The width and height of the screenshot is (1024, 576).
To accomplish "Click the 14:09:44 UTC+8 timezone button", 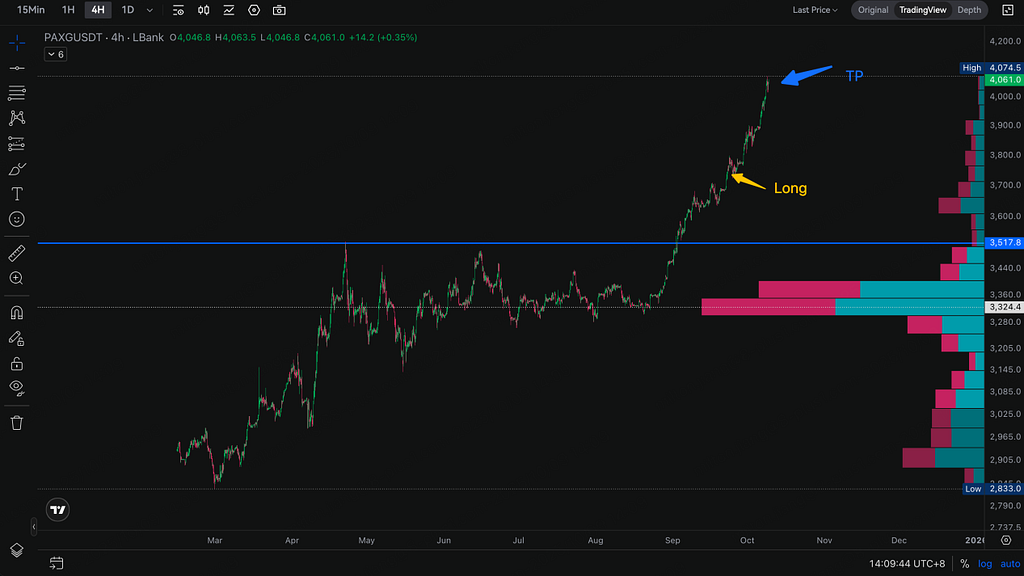I will tap(907, 564).
